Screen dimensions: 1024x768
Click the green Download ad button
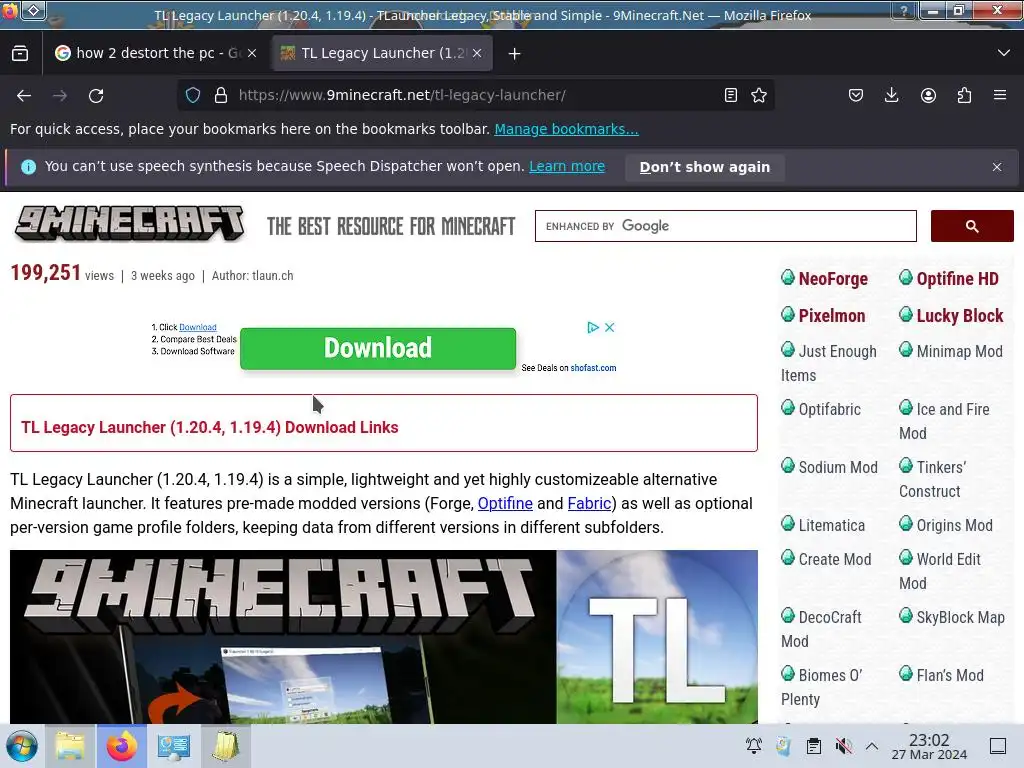point(378,349)
